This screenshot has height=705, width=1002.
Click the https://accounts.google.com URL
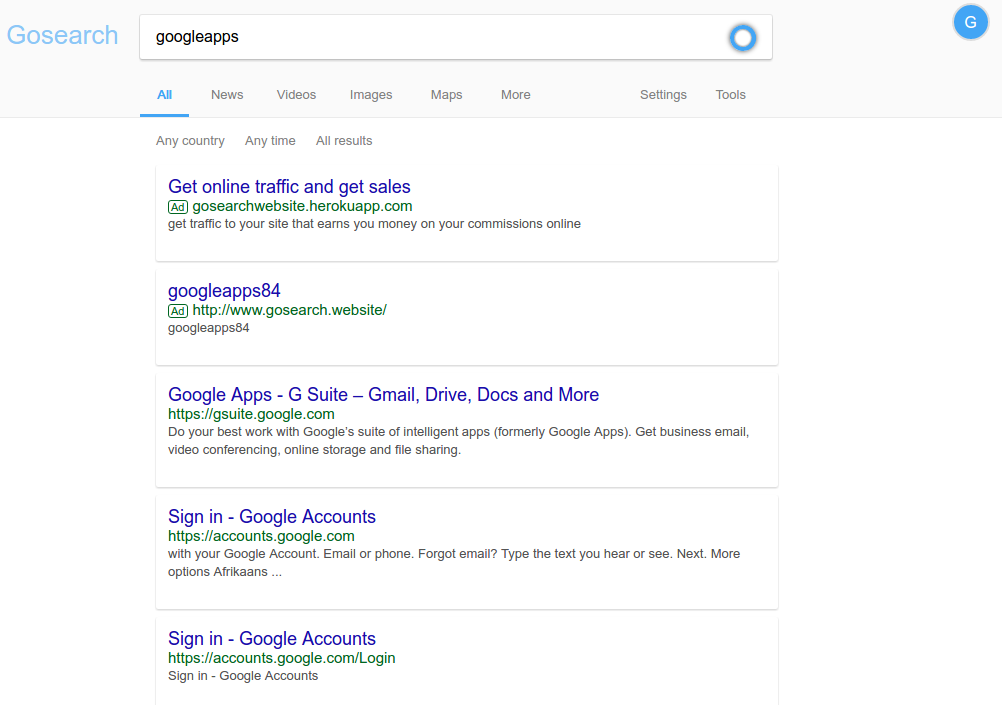261,536
